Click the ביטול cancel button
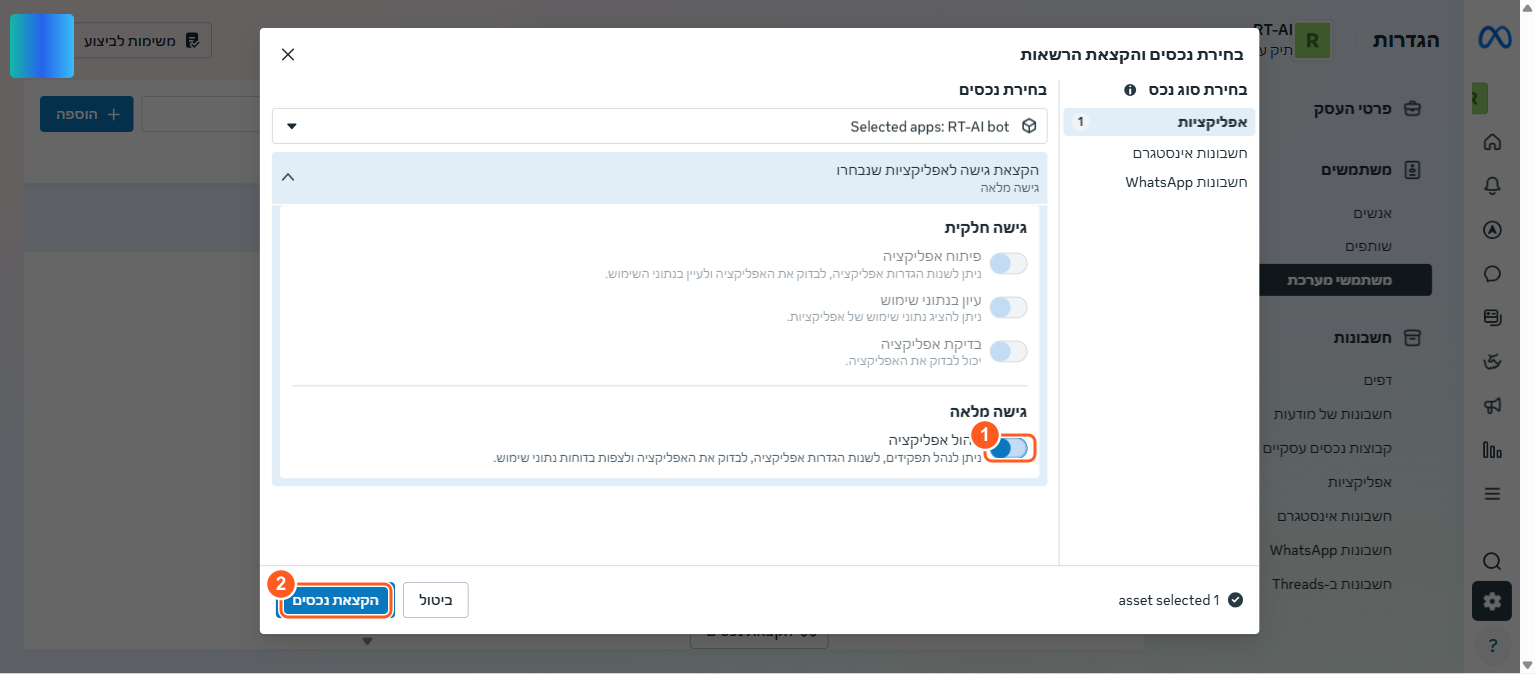This screenshot has height=674, width=1535. pyautogui.click(x=435, y=600)
